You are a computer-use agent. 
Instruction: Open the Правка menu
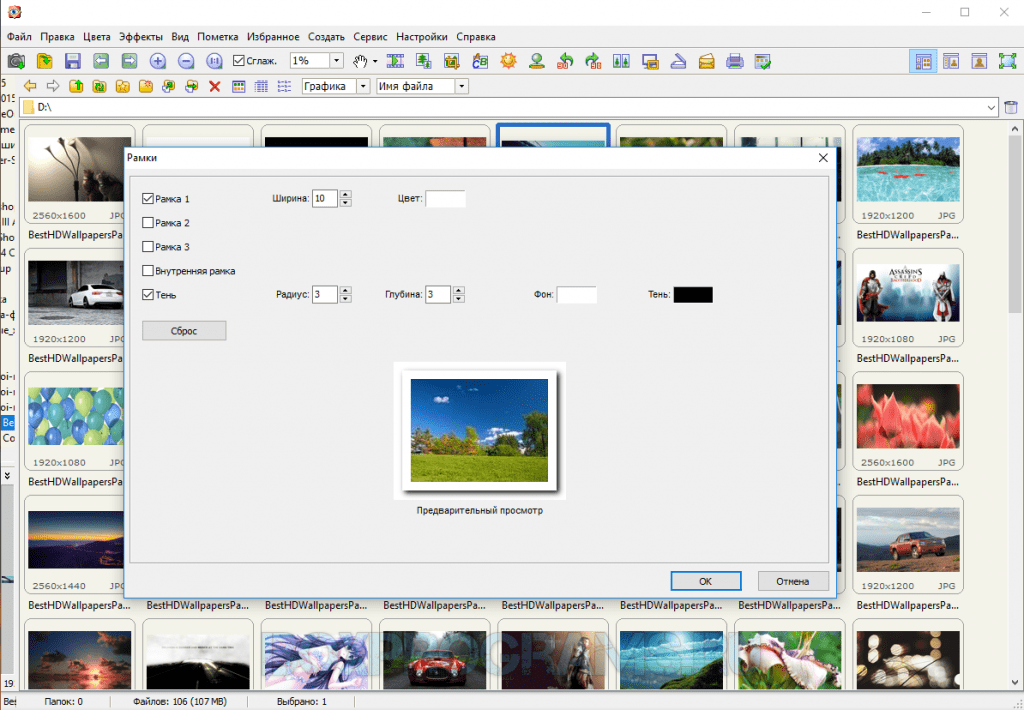(x=57, y=37)
